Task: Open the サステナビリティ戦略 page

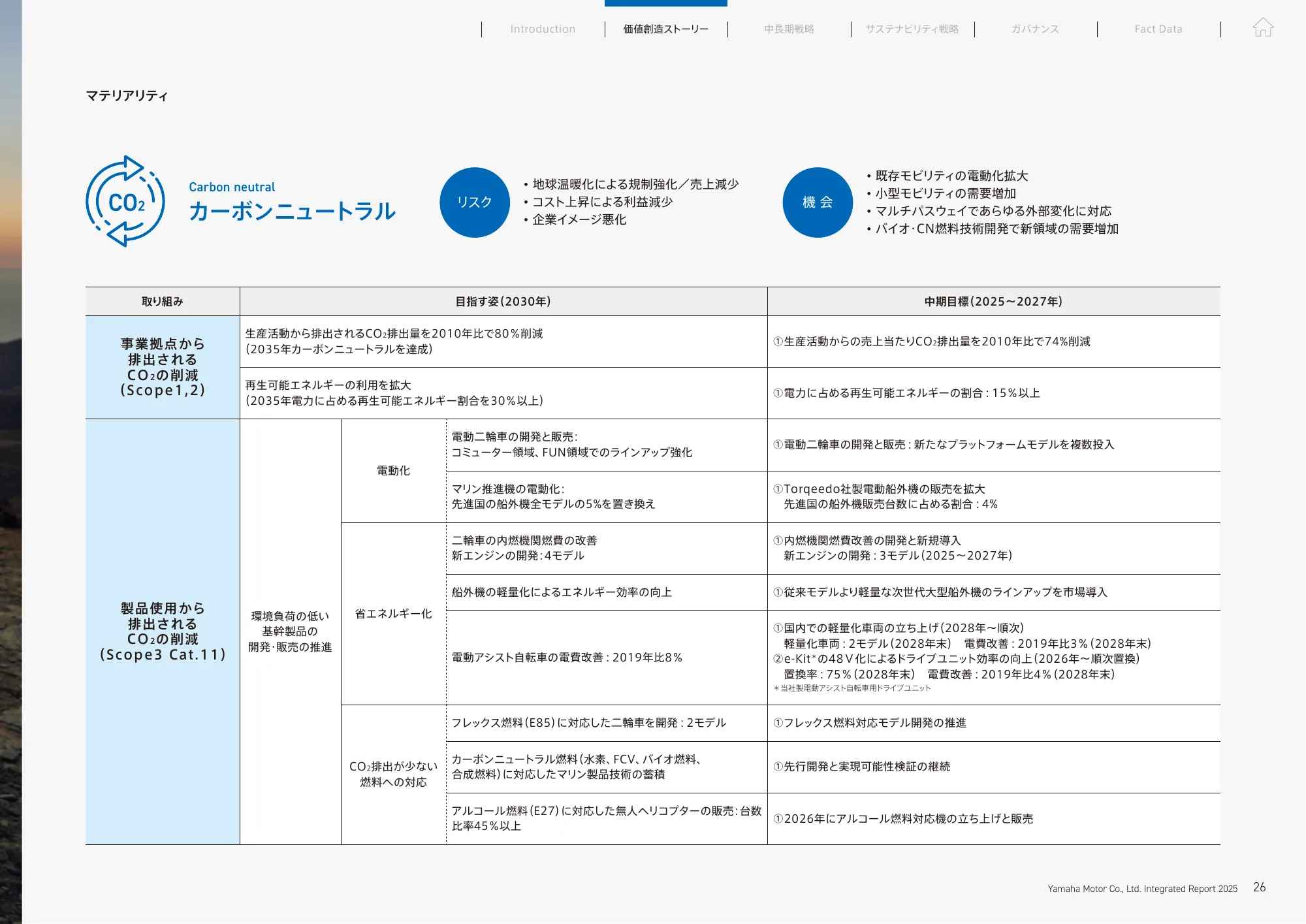Action: (x=912, y=29)
